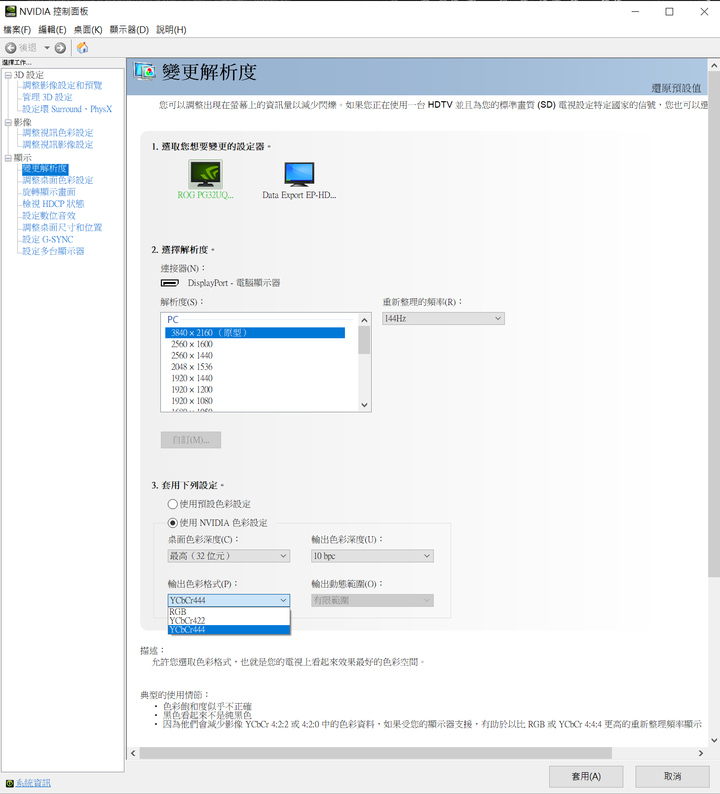The image size is (720, 794).
Task: Open 設定數位音效 tree item
Action: click(49, 216)
